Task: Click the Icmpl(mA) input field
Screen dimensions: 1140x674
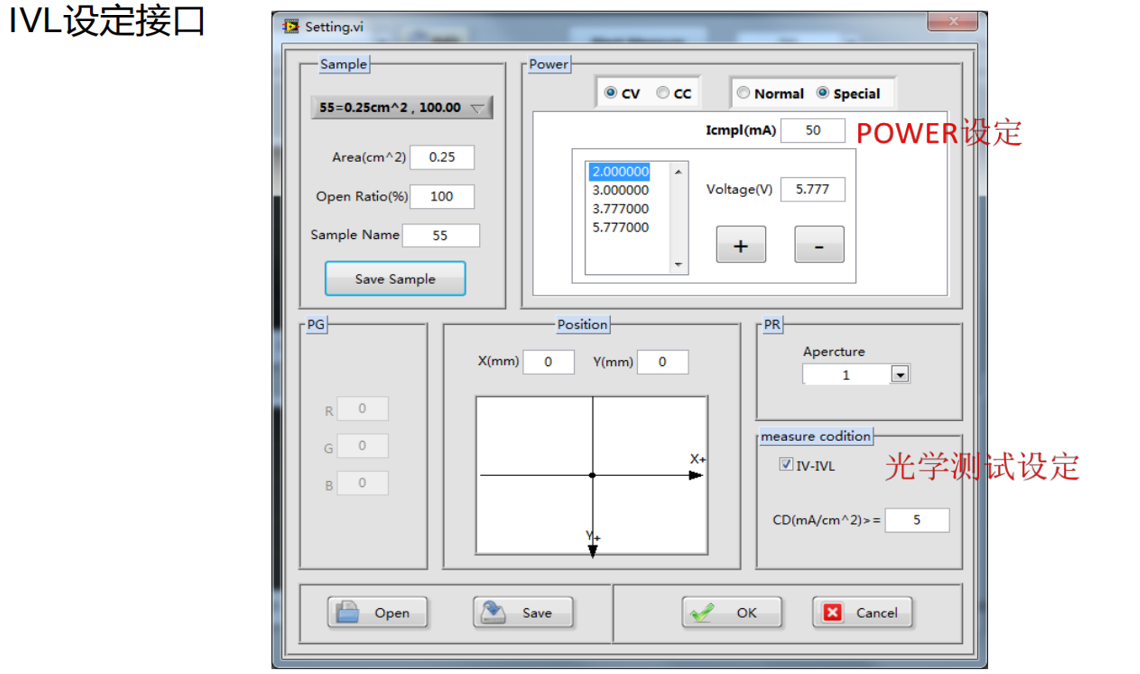Action: [812, 130]
